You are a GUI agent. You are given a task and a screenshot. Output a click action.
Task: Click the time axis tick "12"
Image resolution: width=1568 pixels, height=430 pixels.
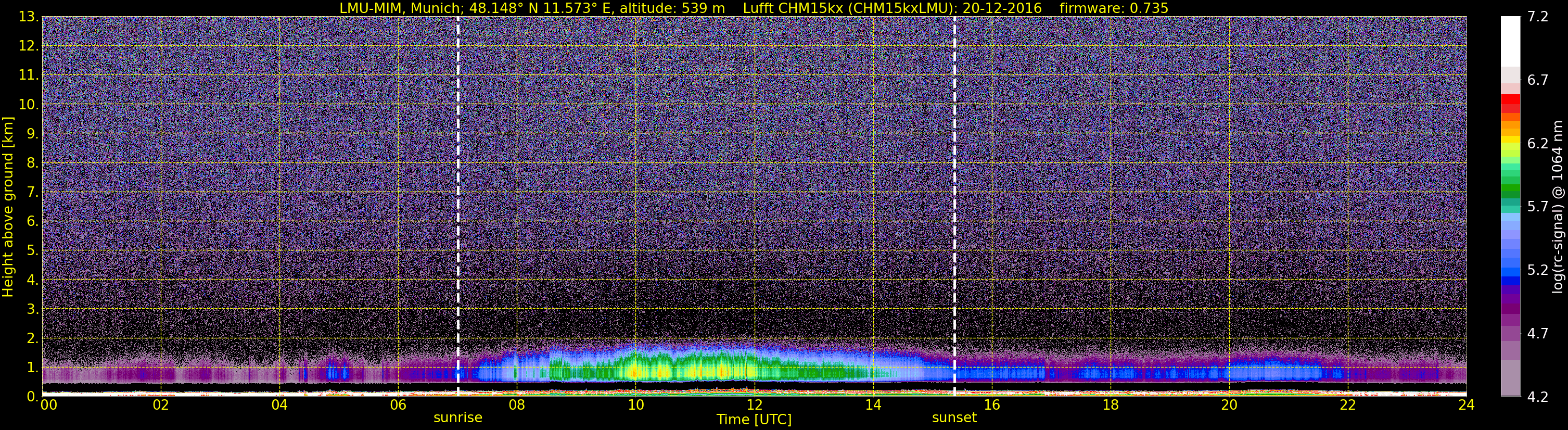(754, 405)
